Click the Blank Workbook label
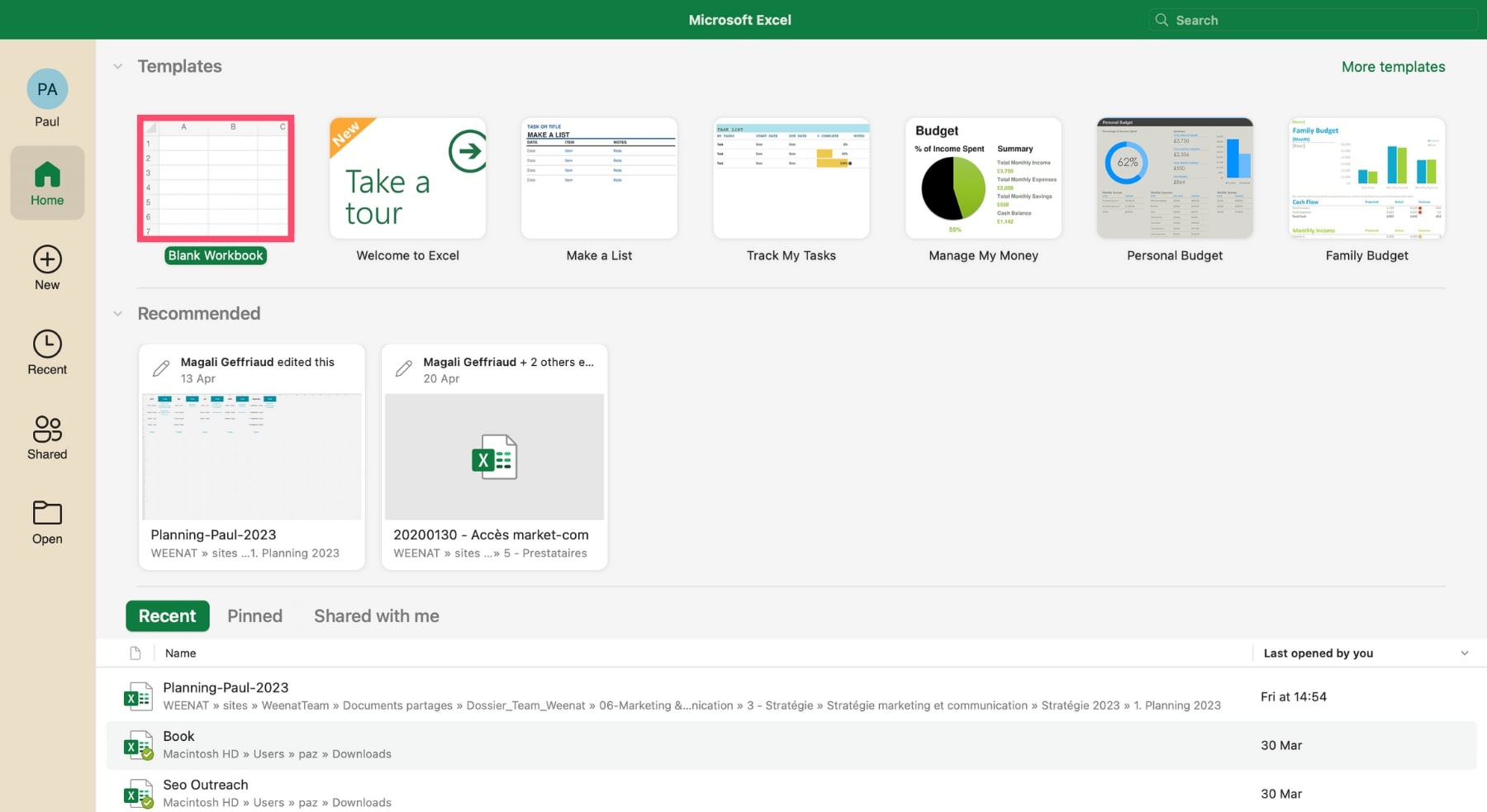The height and width of the screenshot is (812, 1487). coord(216,255)
